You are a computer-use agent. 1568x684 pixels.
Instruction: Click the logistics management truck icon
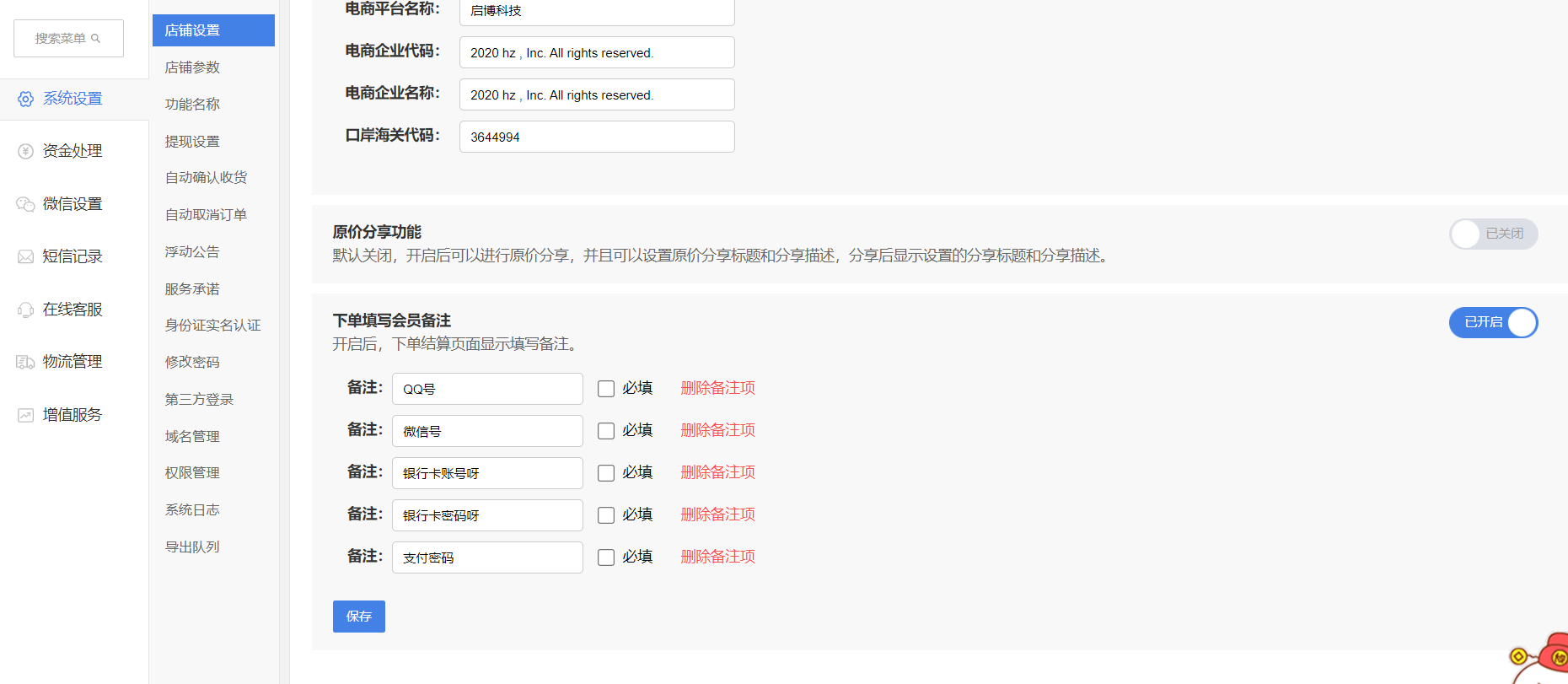click(x=26, y=363)
